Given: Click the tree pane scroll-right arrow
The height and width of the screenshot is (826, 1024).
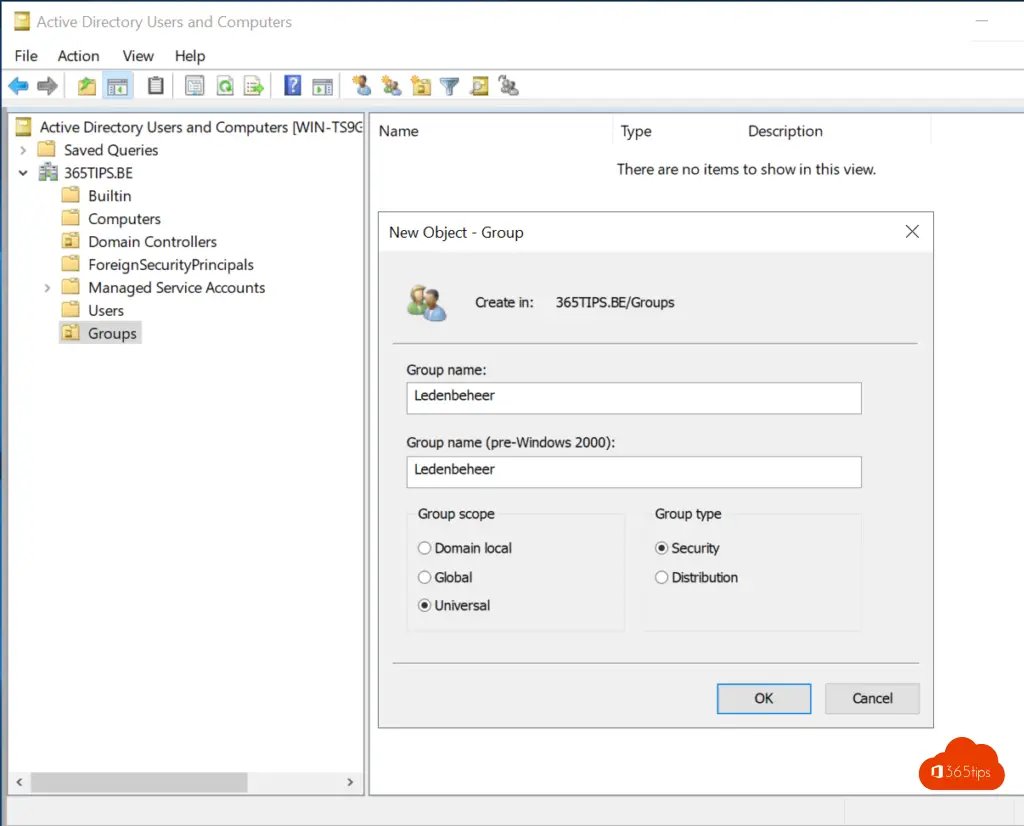Looking at the screenshot, I should click(x=350, y=782).
